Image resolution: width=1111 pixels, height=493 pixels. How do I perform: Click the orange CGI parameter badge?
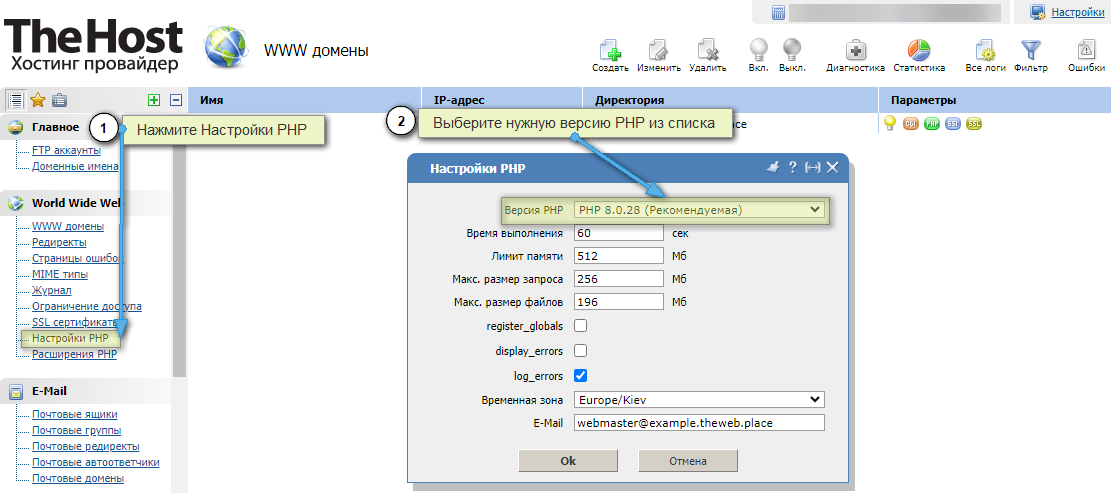[x=911, y=124]
